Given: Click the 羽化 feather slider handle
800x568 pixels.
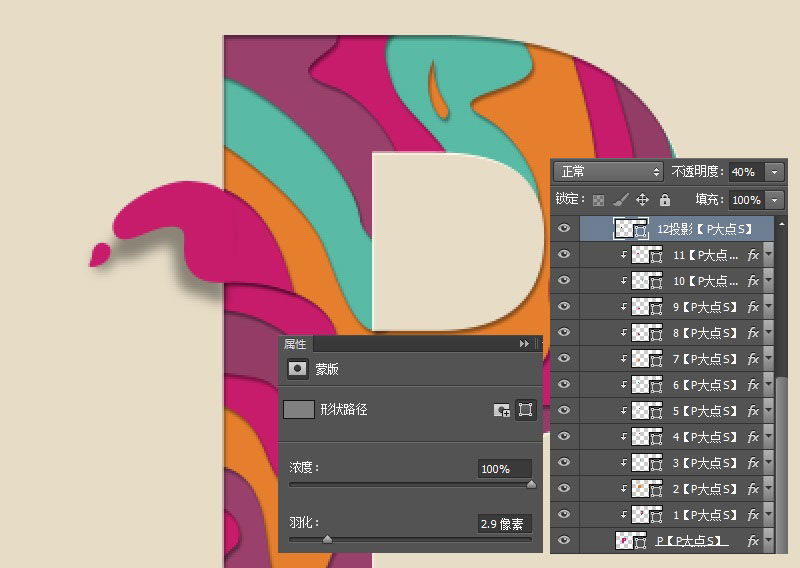Looking at the screenshot, I should (x=327, y=539).
